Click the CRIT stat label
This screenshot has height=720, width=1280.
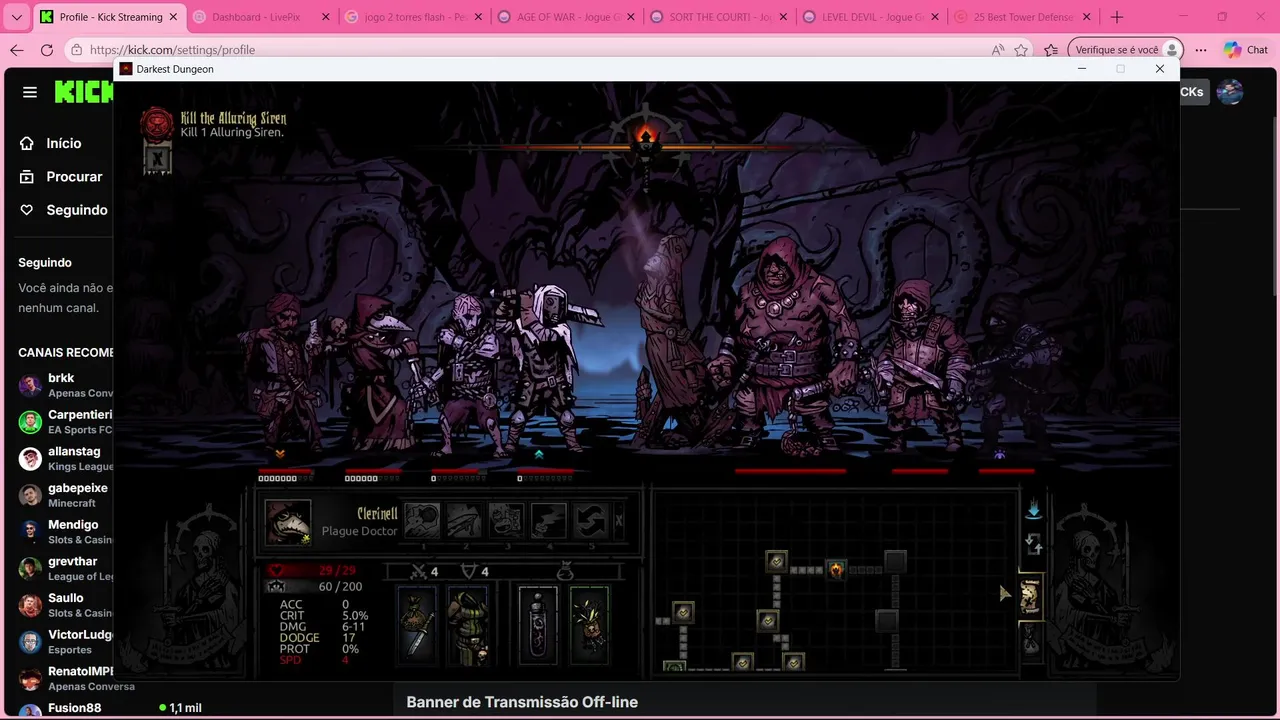pos(292,616)
